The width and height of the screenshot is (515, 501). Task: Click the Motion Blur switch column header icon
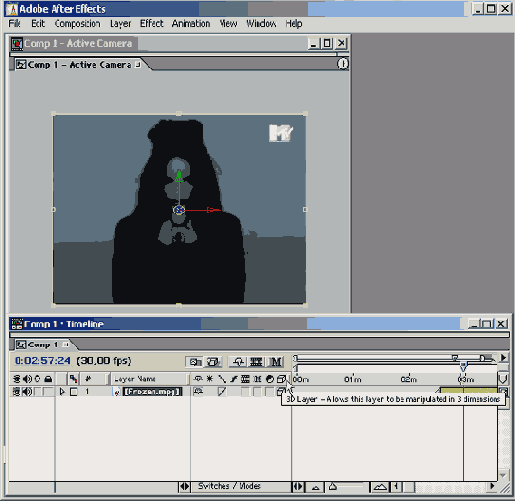pyautogui.click(x=257, y=379)
